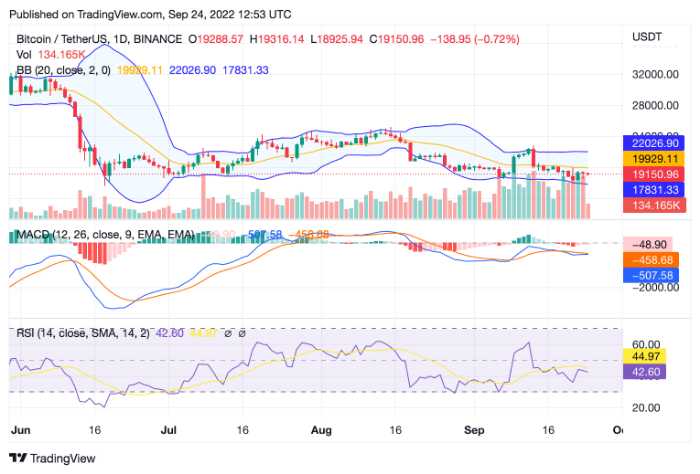Click the Aug label on time axis
This screenshot has width=700, height=474.
pyautogui.click(x=321, y=430)
